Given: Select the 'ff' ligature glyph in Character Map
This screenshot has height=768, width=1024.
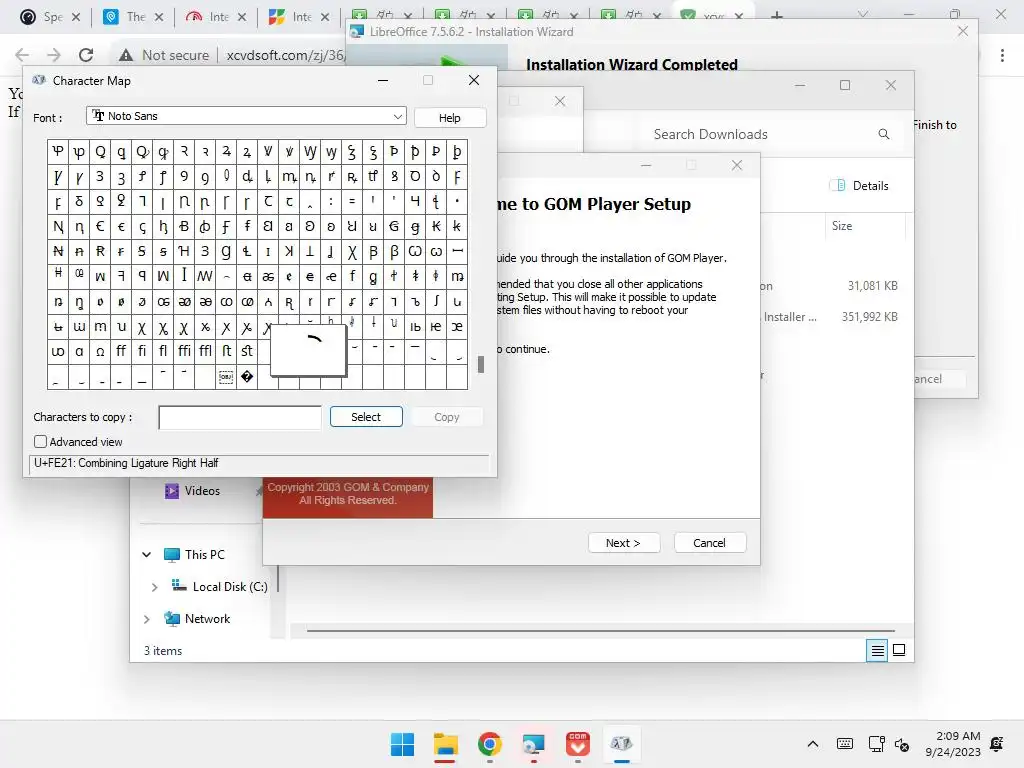Looking at the screenshot, I should coord(121,351).
